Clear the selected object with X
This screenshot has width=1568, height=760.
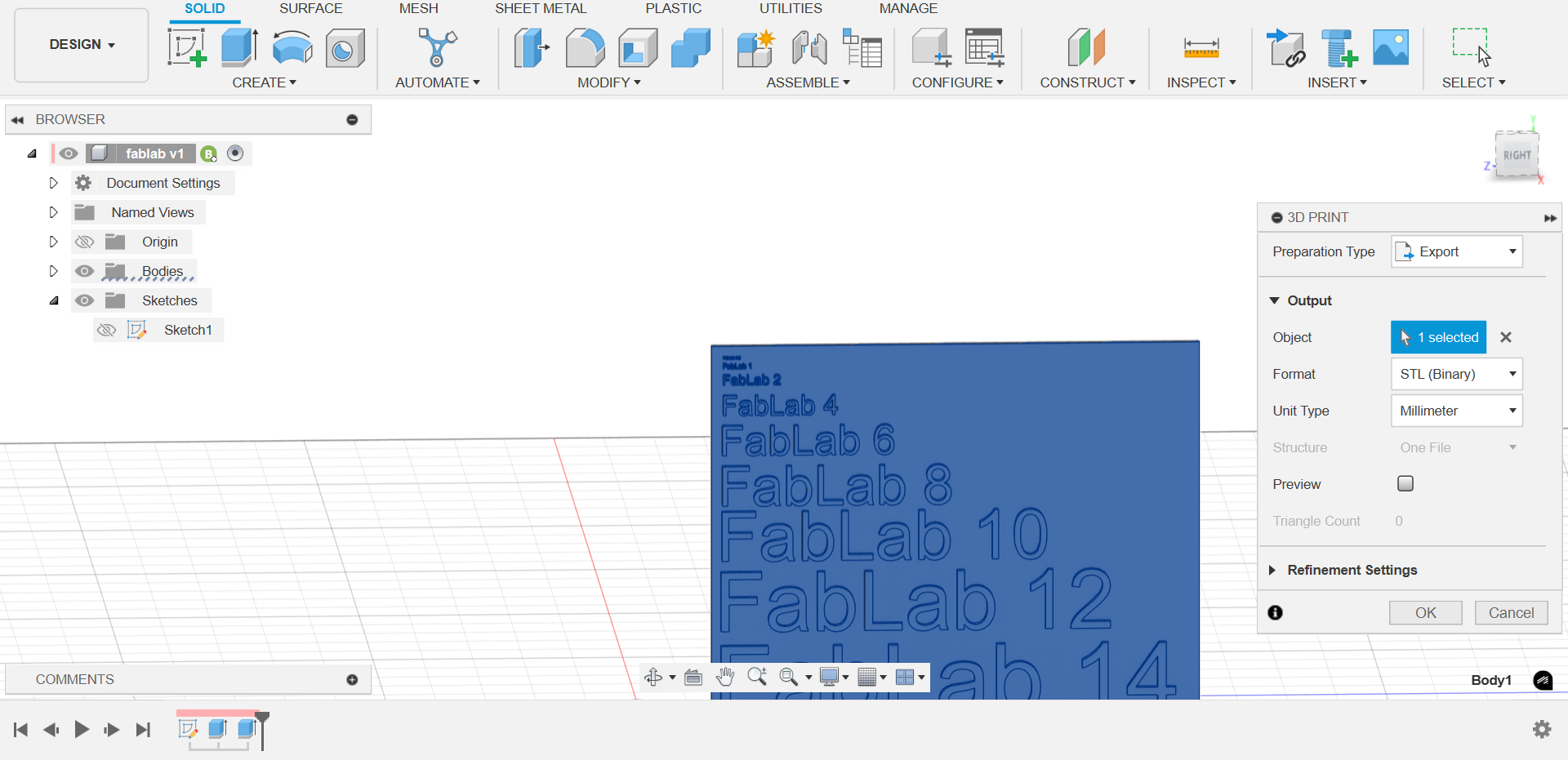pos(1506,337)
